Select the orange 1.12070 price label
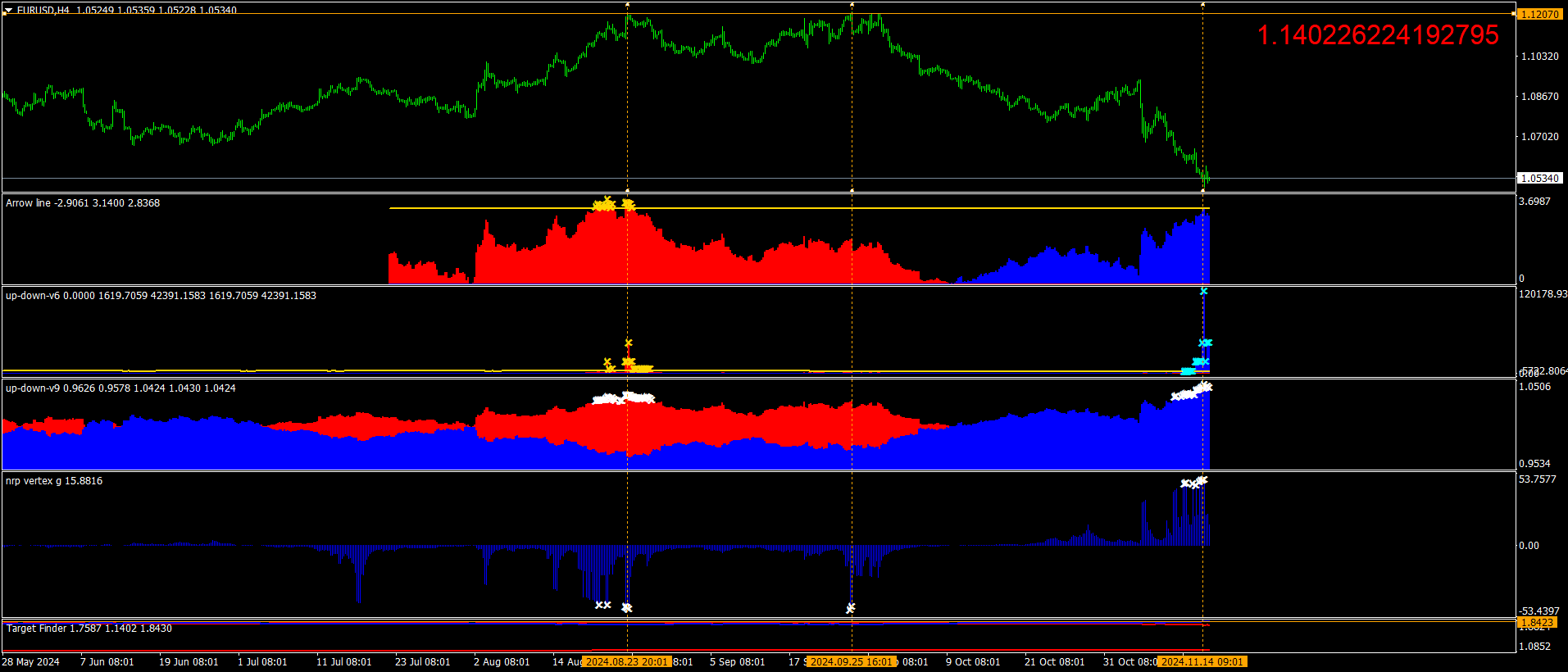 tap(1539, 14)
